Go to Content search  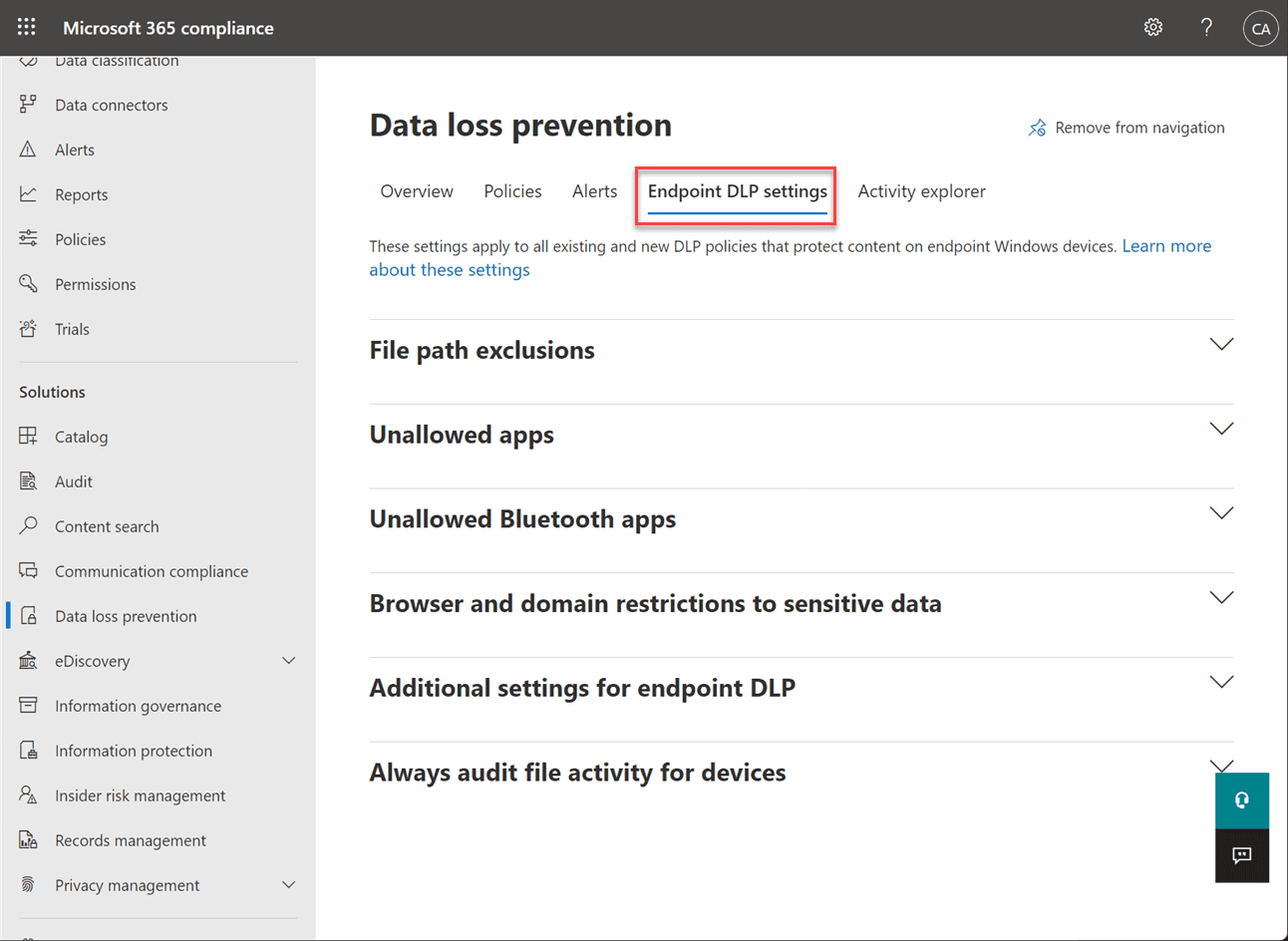tap(106, 525)
